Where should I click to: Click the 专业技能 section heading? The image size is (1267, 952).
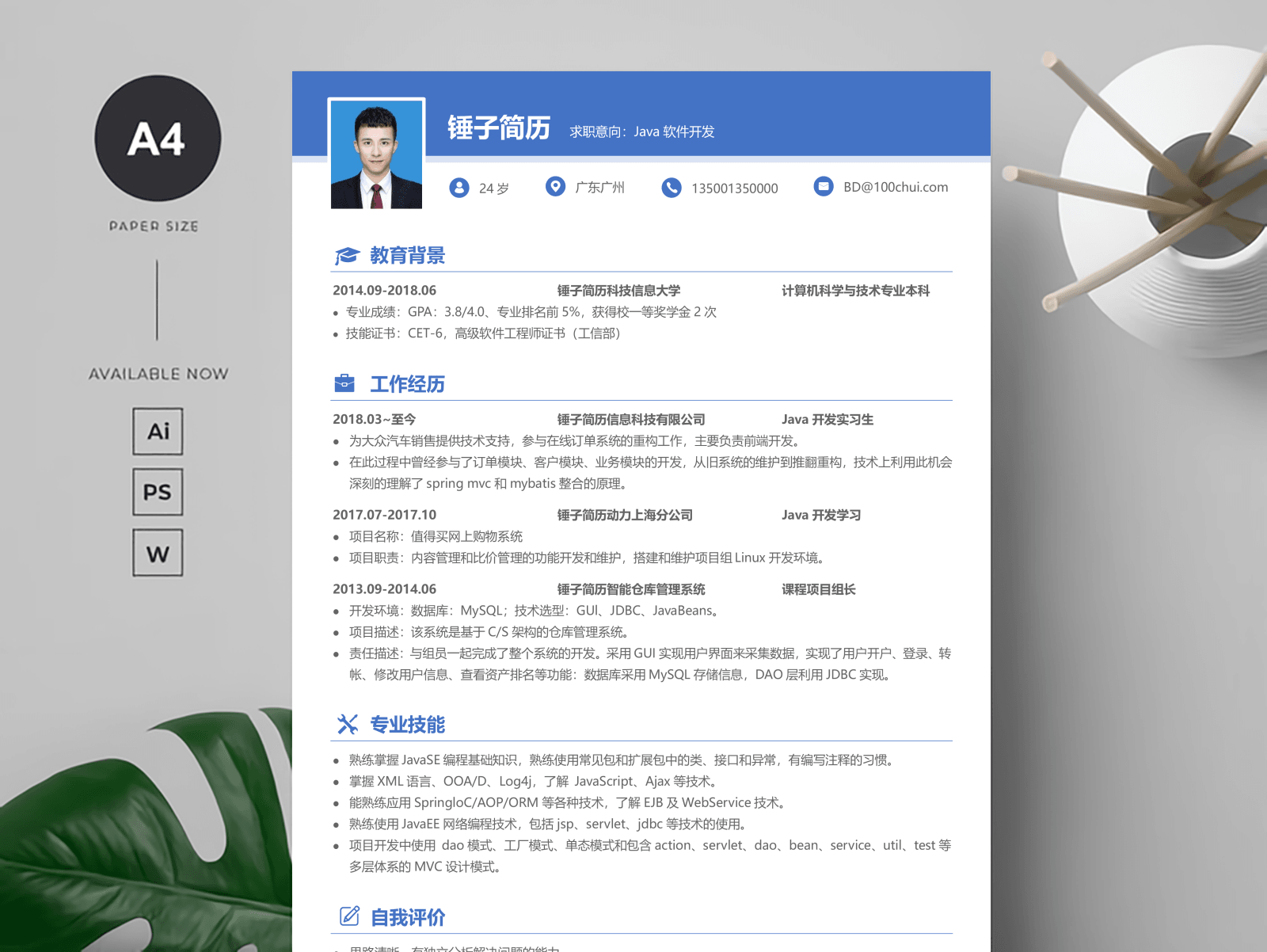tap(407, 725)
